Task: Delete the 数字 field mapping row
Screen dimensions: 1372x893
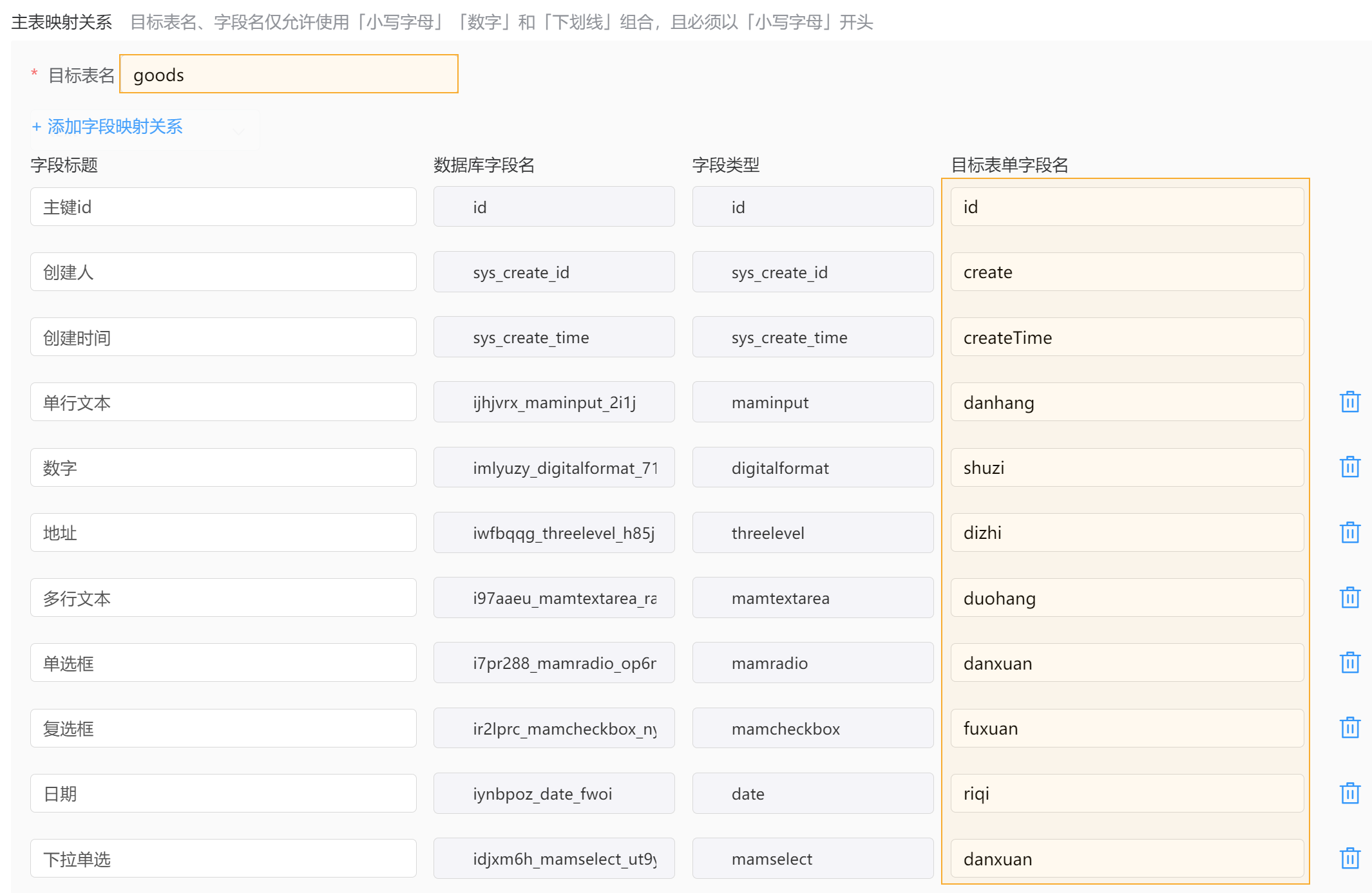Action: 1349,467
